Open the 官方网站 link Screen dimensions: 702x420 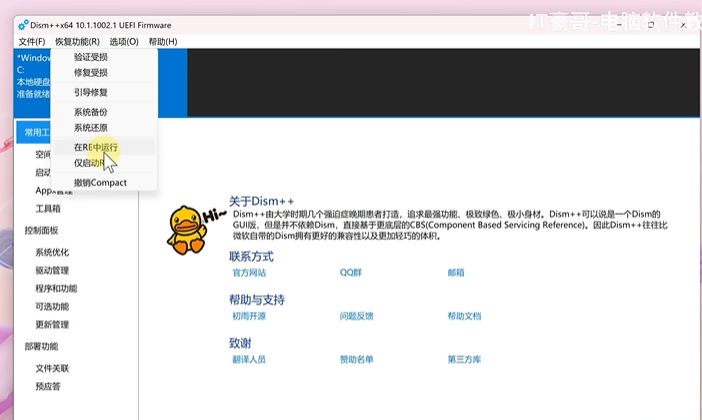point(249,273)
